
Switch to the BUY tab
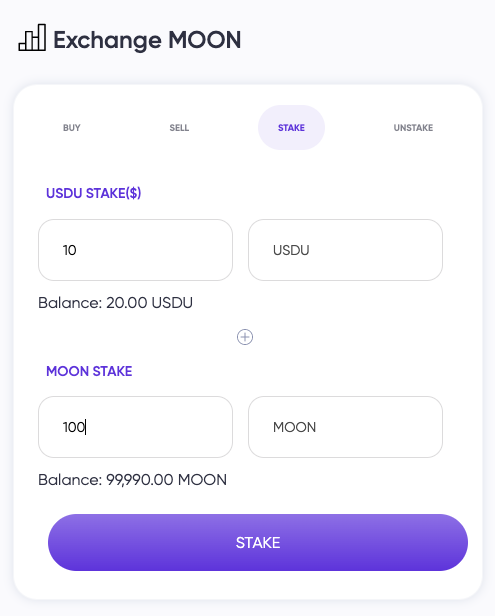coord(72,128)
